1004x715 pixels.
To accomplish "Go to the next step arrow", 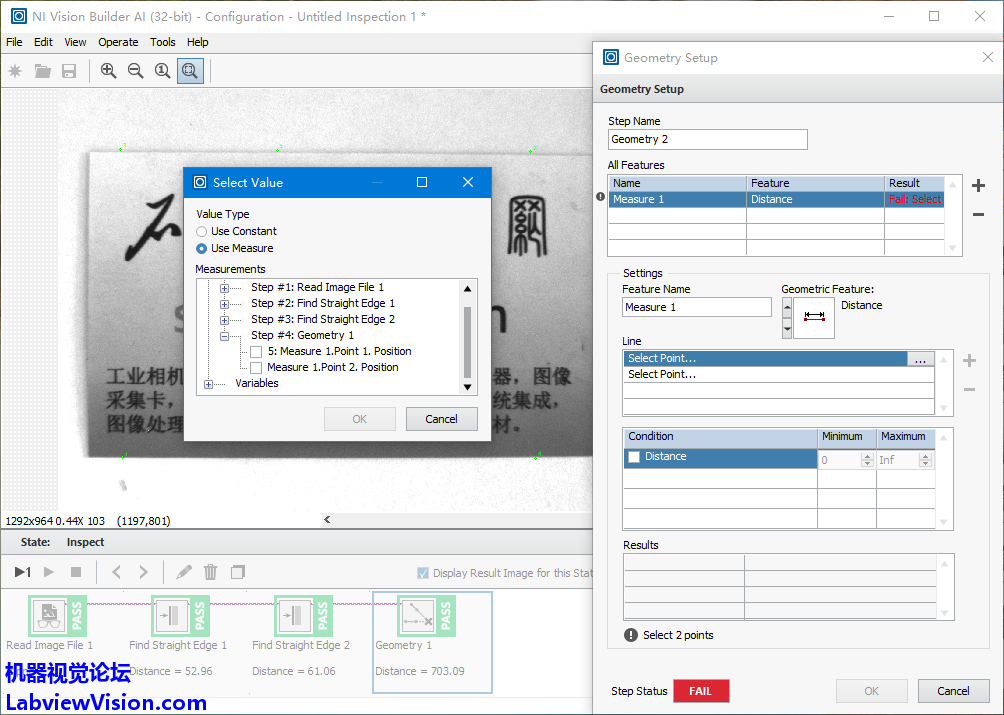I will coord(143,572).
